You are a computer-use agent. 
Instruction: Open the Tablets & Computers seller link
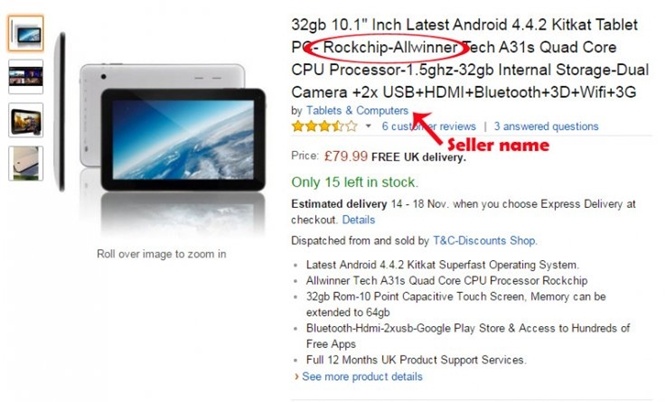[357, 111]
